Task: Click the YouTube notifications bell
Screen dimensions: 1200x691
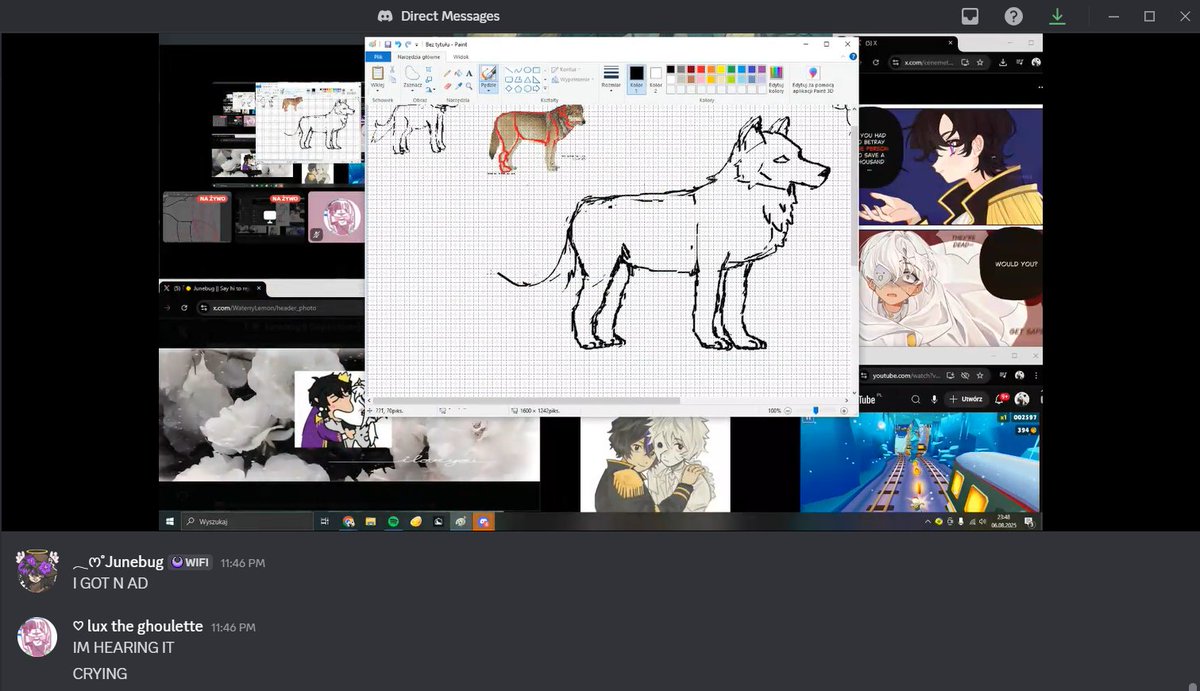Action: pos(998,399)
